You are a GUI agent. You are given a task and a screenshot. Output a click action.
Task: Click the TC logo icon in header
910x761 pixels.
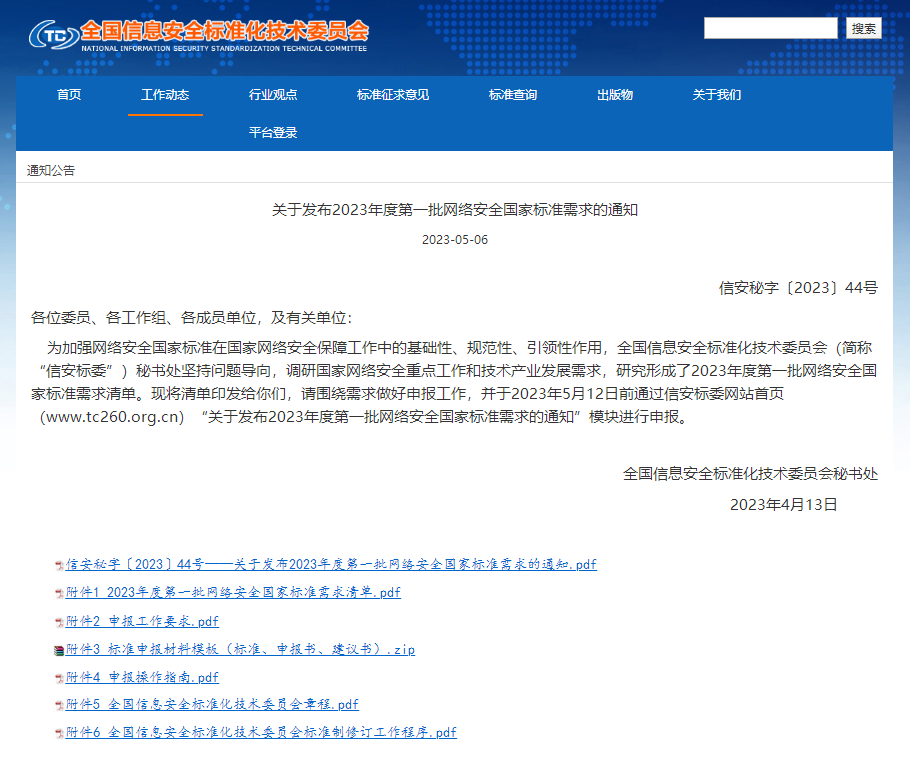53,35
